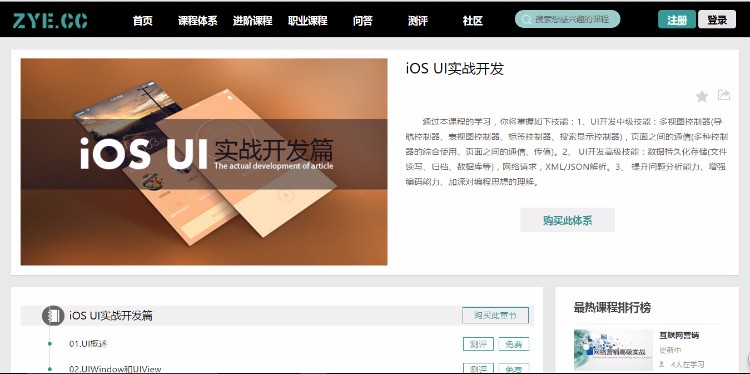Click the magnifier icon in the search box
The image size is (750, 374).
pos(526,20)
